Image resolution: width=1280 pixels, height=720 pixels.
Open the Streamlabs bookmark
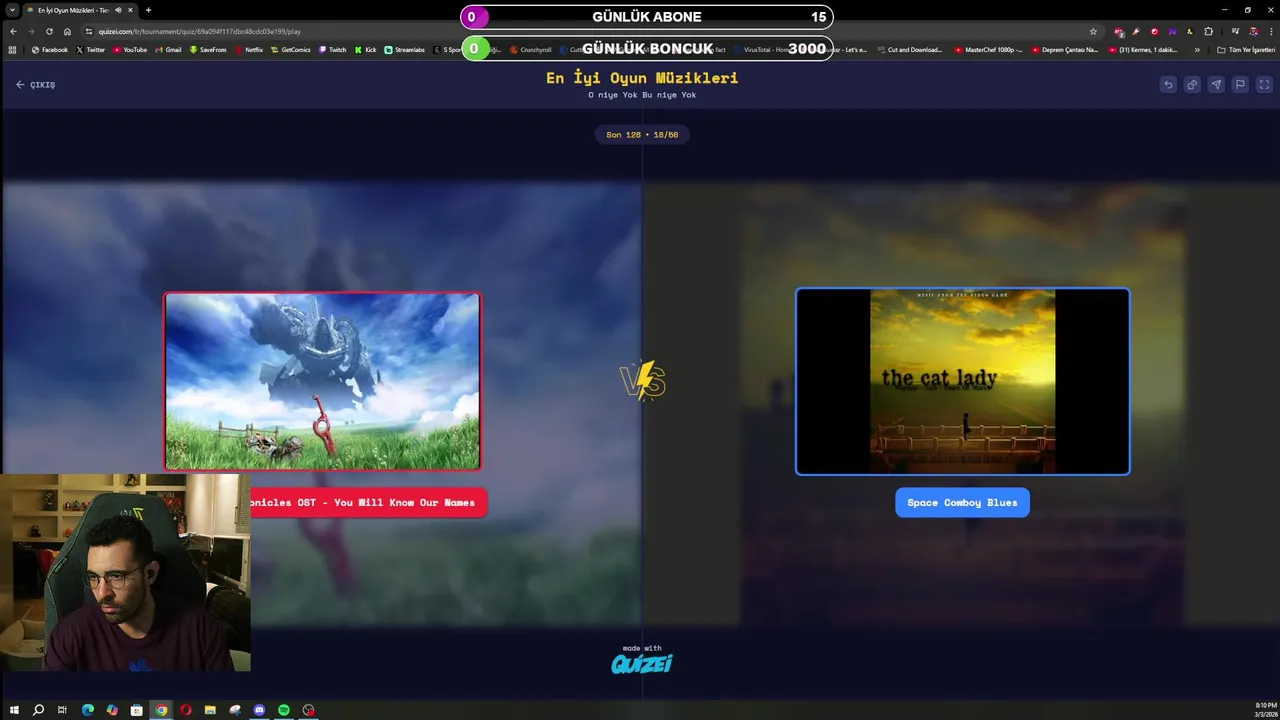point(405,49)
